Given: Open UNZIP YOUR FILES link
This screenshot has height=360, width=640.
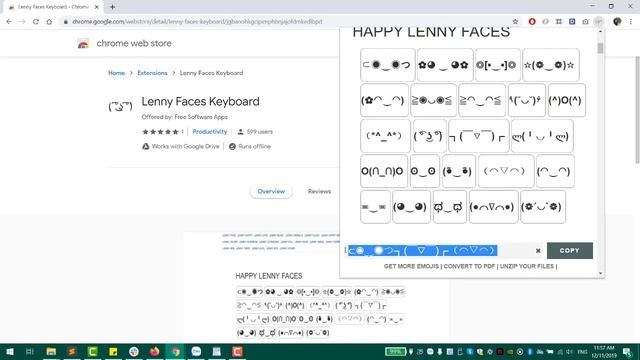Looking at the screenshot, I should coord(527,266).
